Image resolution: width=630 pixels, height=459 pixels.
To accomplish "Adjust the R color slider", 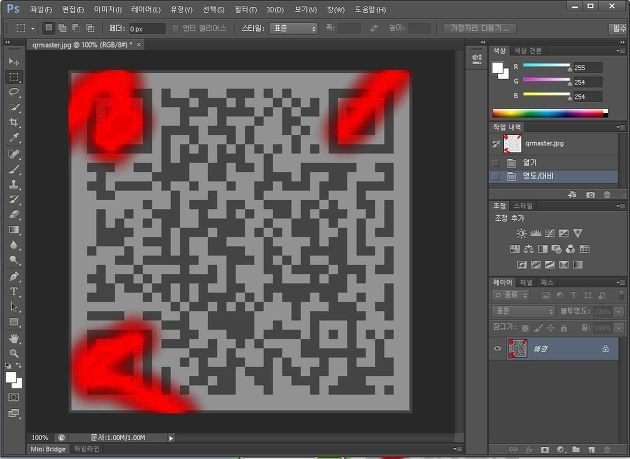I will pyautogui.click(x=546, y=66).
